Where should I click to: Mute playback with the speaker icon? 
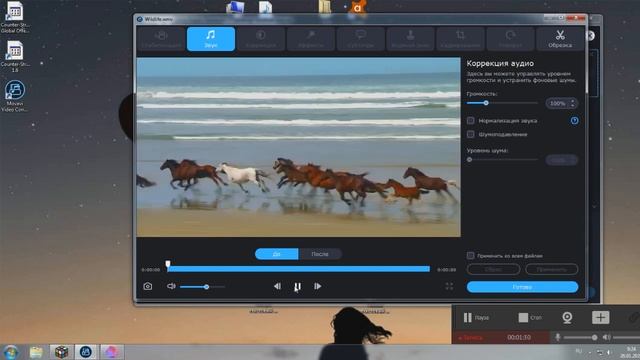point(171,287)
